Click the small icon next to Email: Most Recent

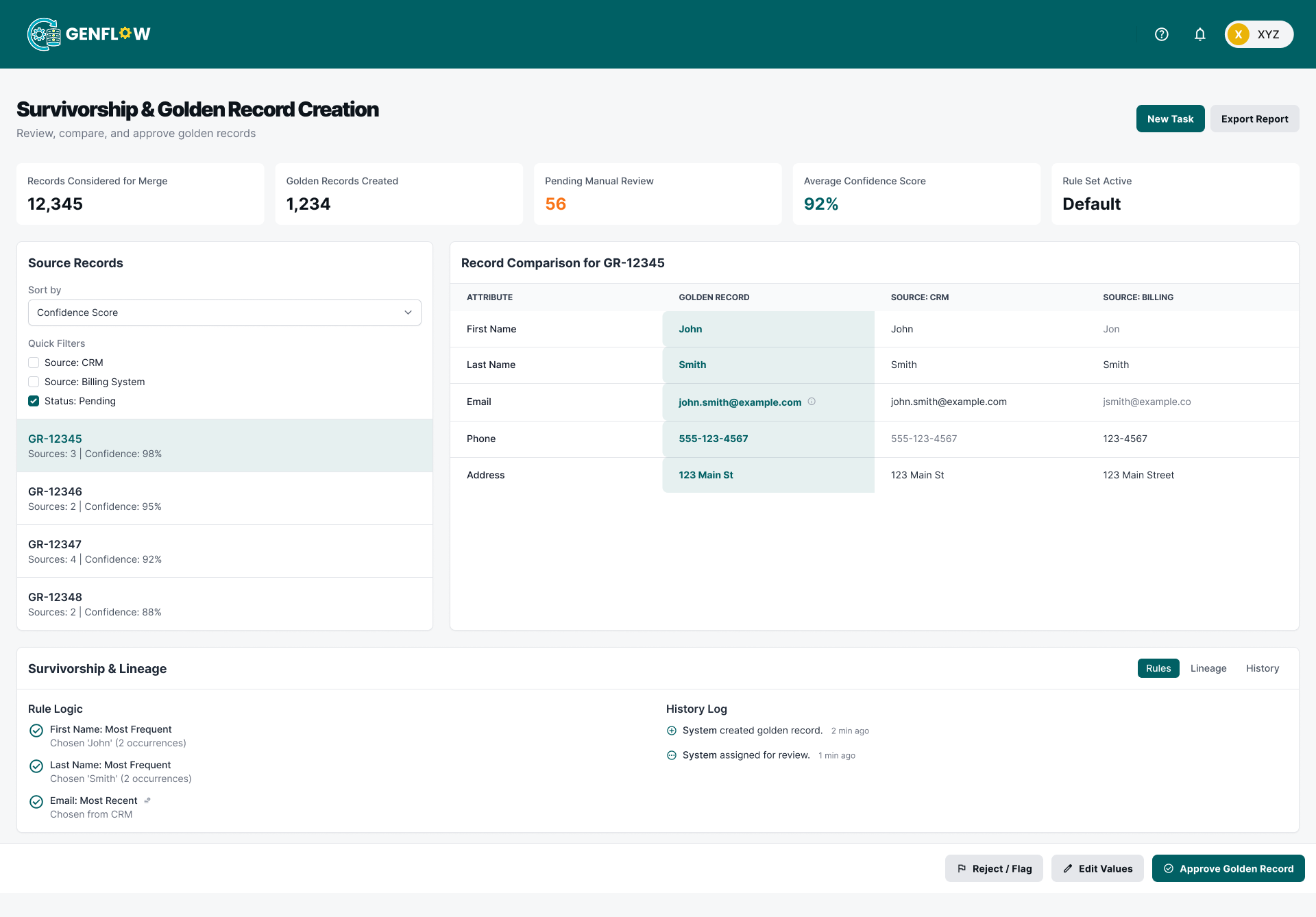[147, 800]
